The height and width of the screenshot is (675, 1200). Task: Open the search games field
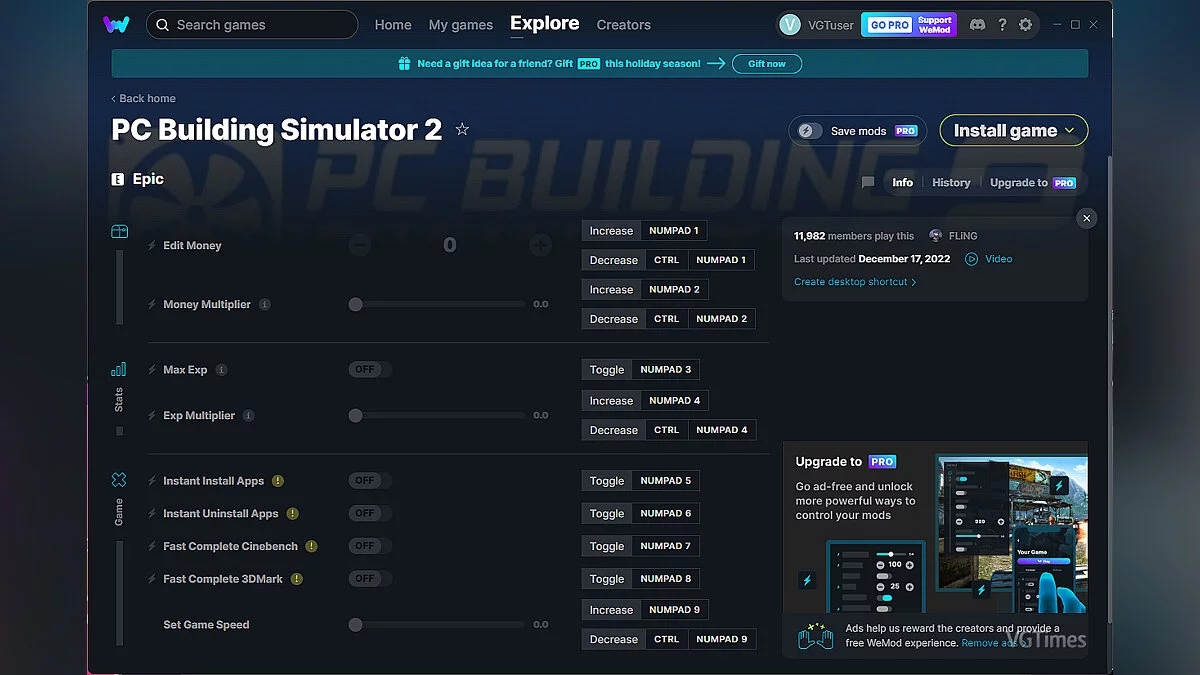tap(251, 24)
